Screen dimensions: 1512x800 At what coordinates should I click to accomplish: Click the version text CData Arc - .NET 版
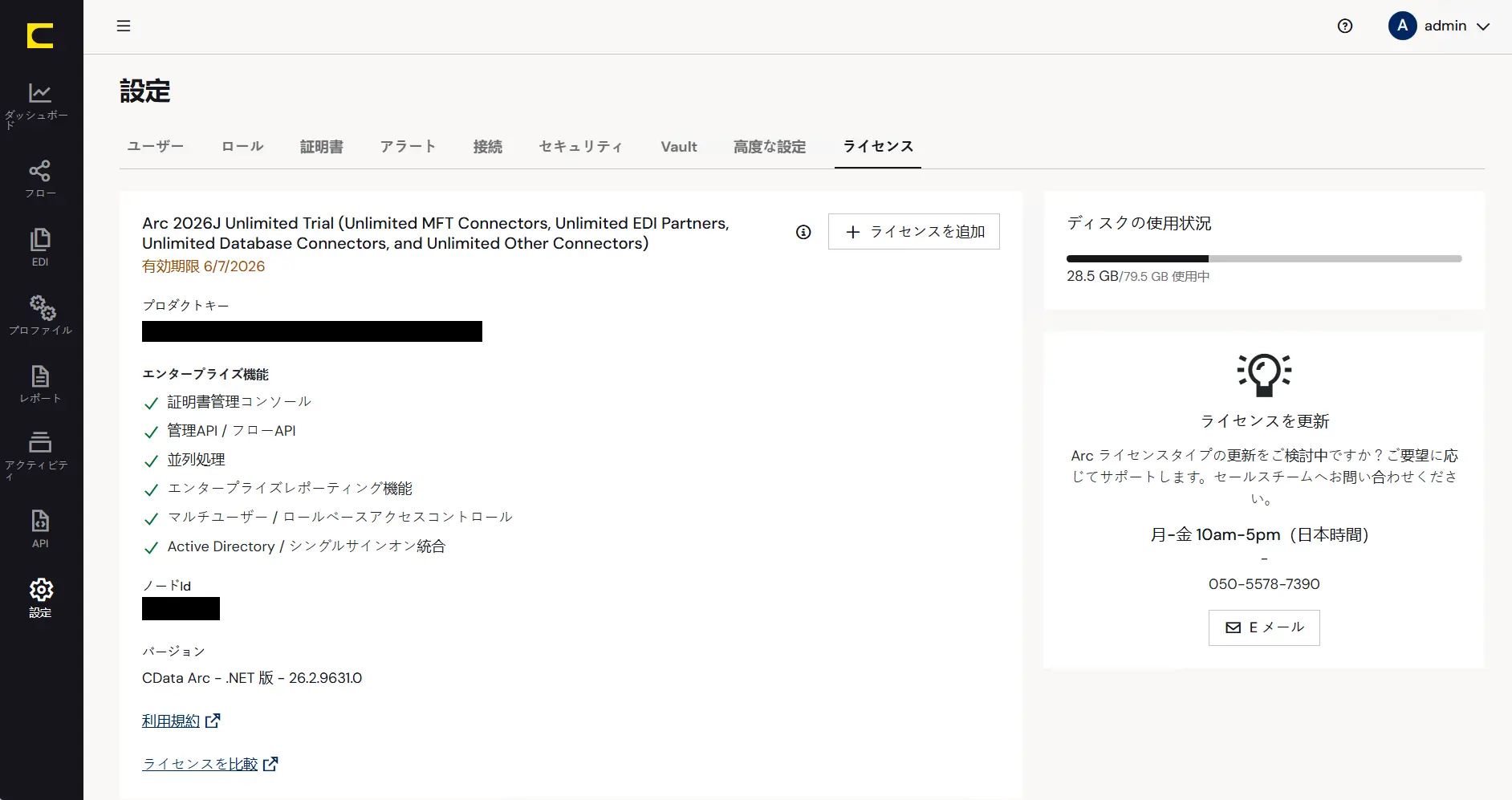252,678
